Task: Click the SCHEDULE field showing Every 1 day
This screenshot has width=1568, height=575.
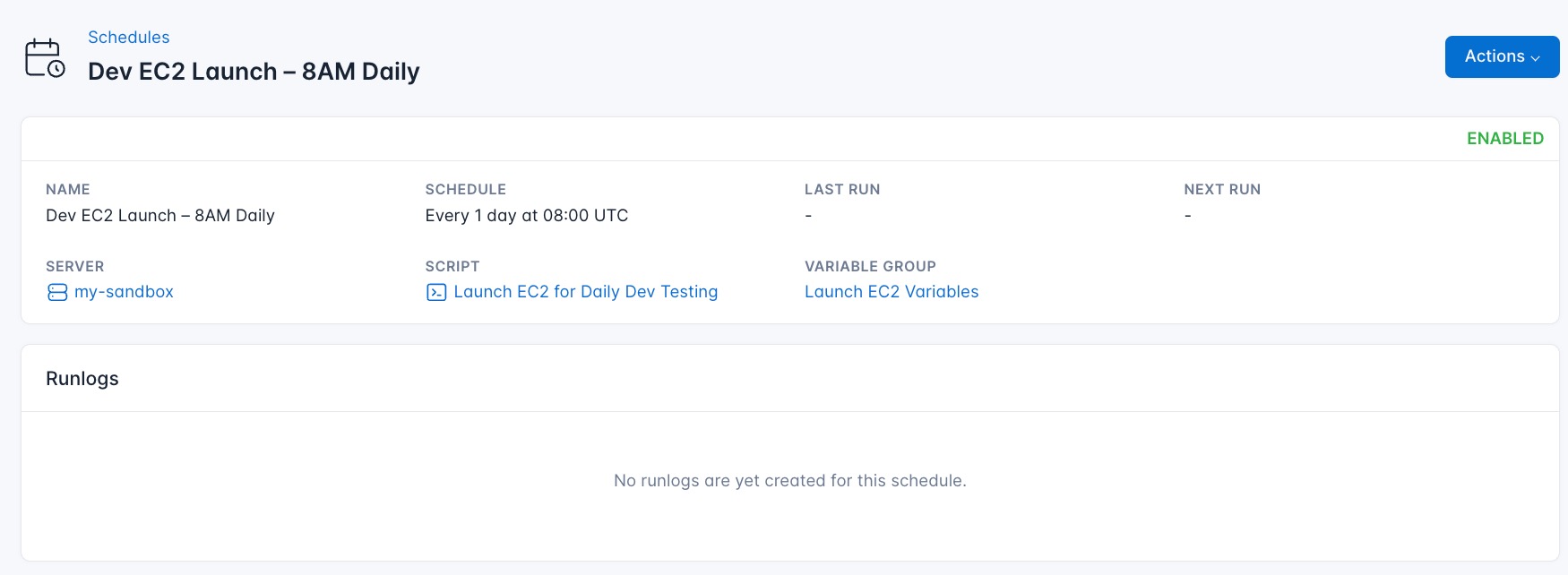Action: point(526,215)
